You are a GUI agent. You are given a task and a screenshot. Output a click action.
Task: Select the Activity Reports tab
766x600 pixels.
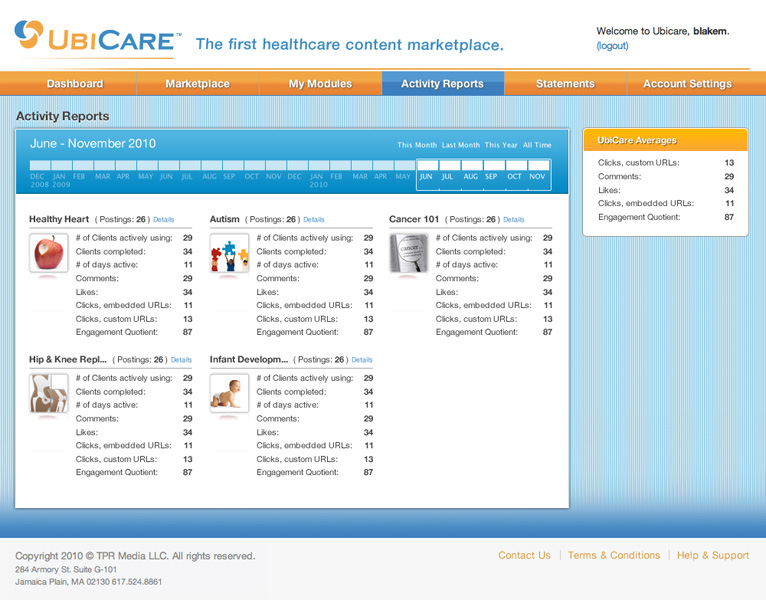(443, 84)
